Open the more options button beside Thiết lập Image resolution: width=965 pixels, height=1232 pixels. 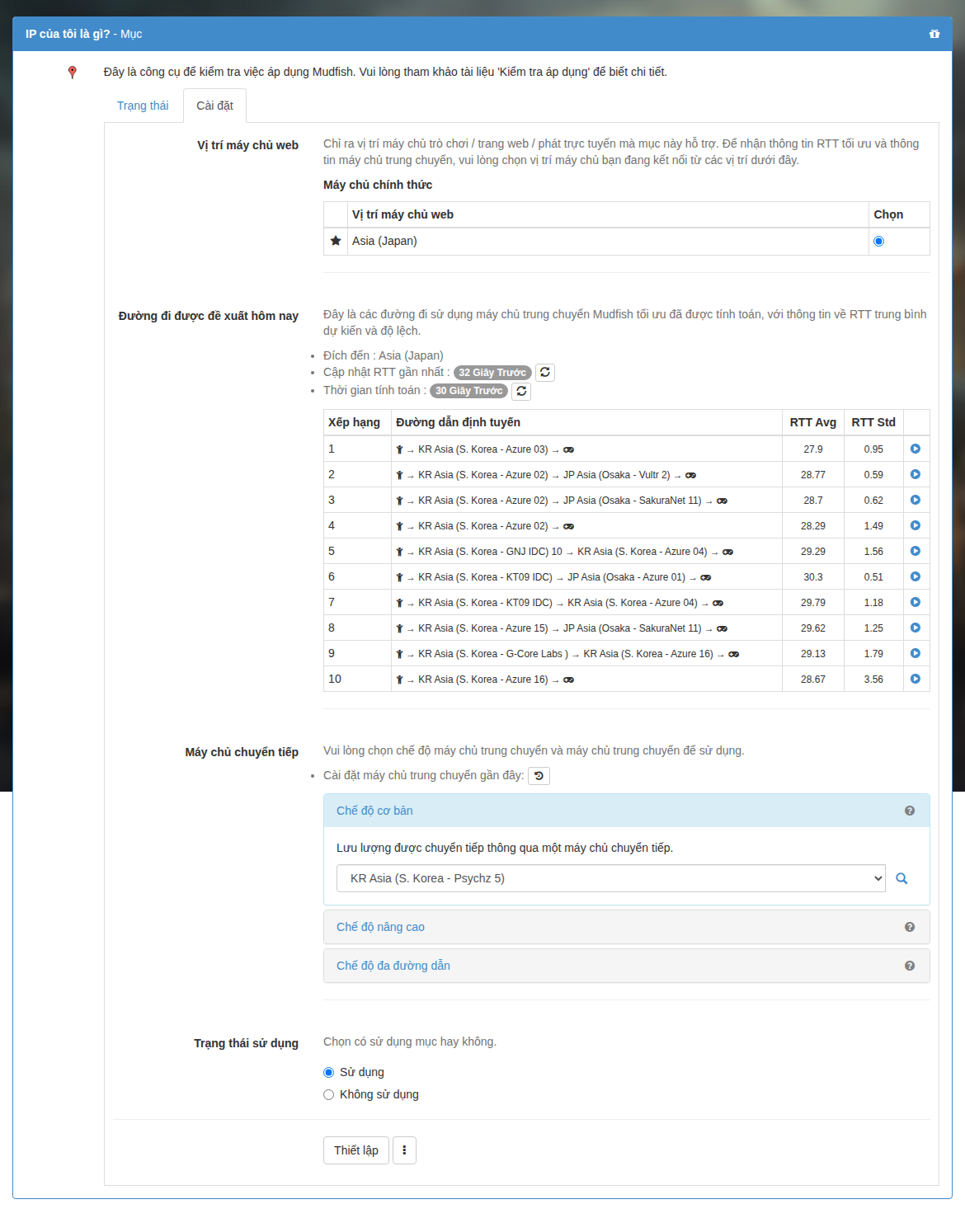coord(404,1150)
